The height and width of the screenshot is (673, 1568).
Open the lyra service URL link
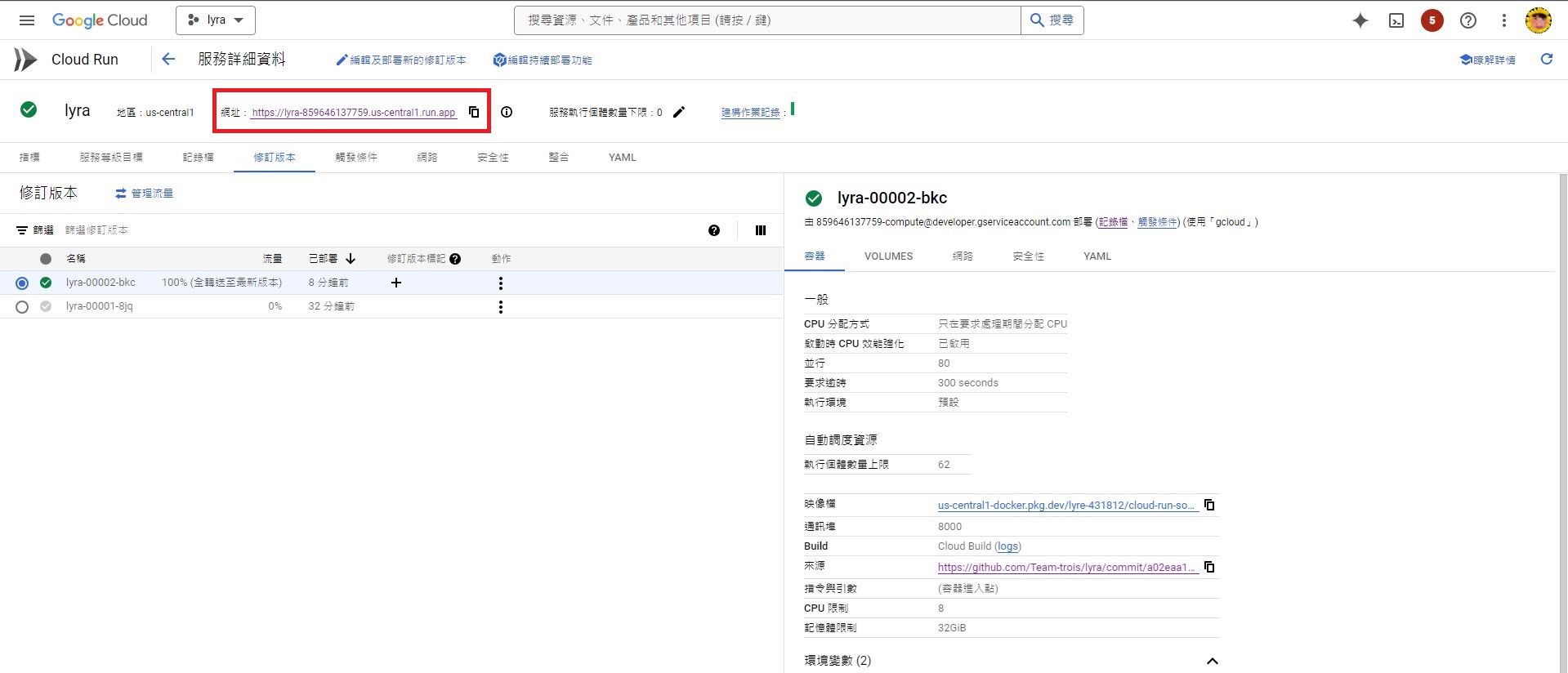click(x=354, y=113)
